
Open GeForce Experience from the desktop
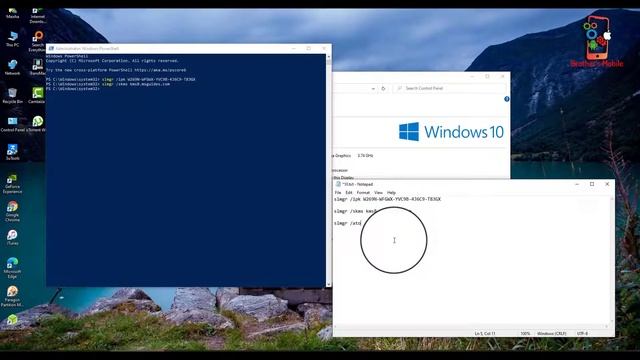click(x=12, y=183)
